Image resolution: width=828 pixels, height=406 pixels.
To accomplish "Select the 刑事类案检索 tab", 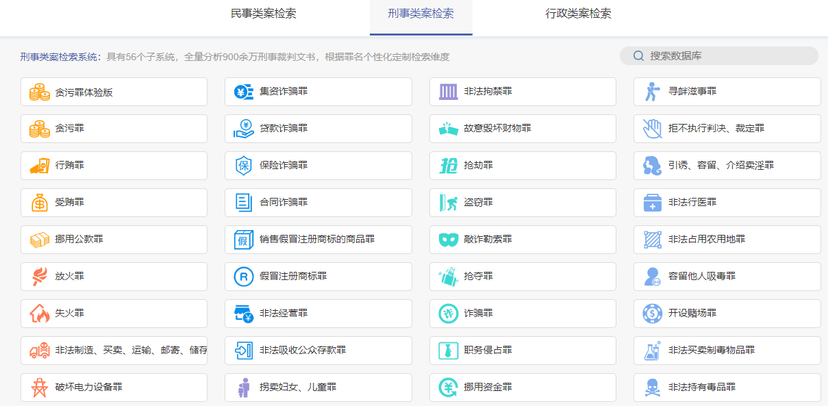I will [x=420, y=14].
